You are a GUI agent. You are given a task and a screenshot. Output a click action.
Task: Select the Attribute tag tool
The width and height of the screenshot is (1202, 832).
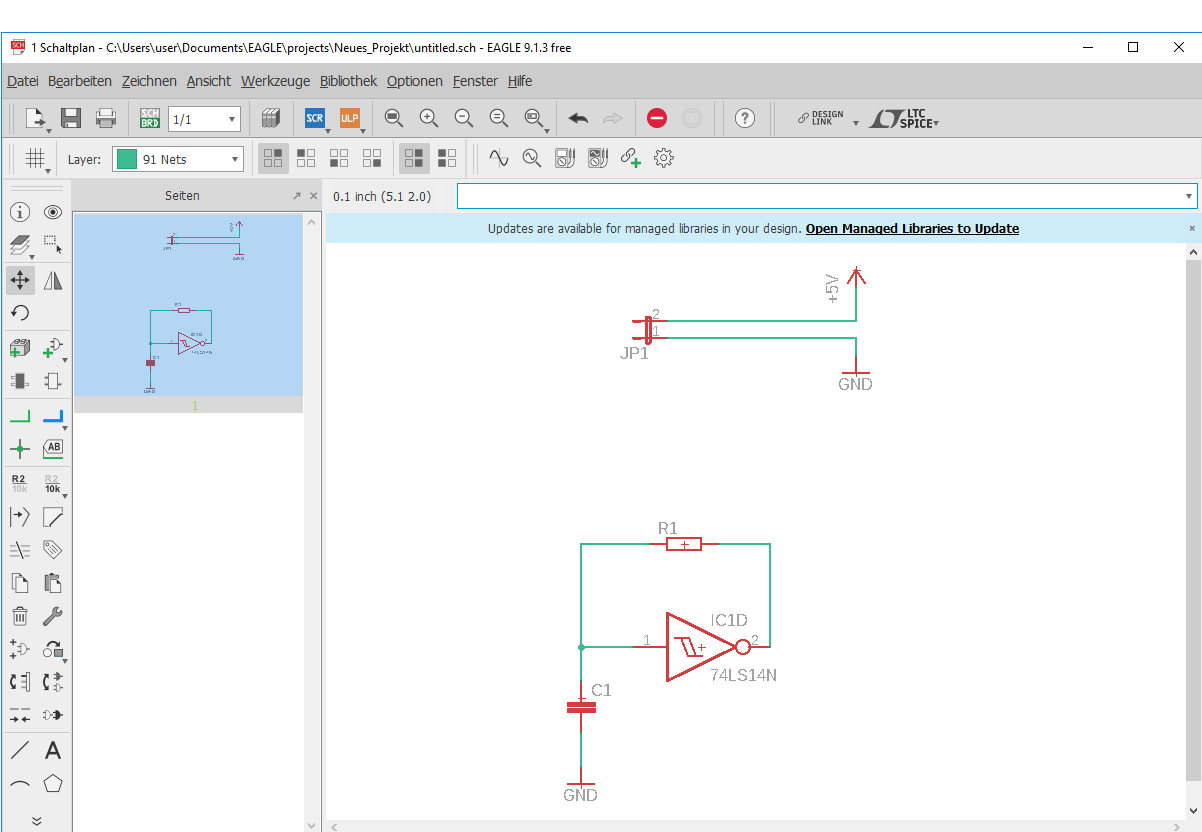53,550
